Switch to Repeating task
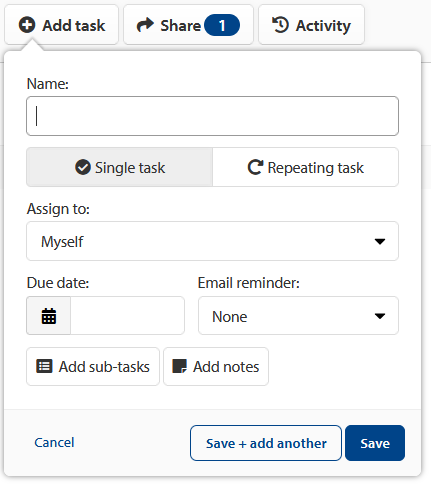This screenshot has height=485, width=431. coord(305,167)
